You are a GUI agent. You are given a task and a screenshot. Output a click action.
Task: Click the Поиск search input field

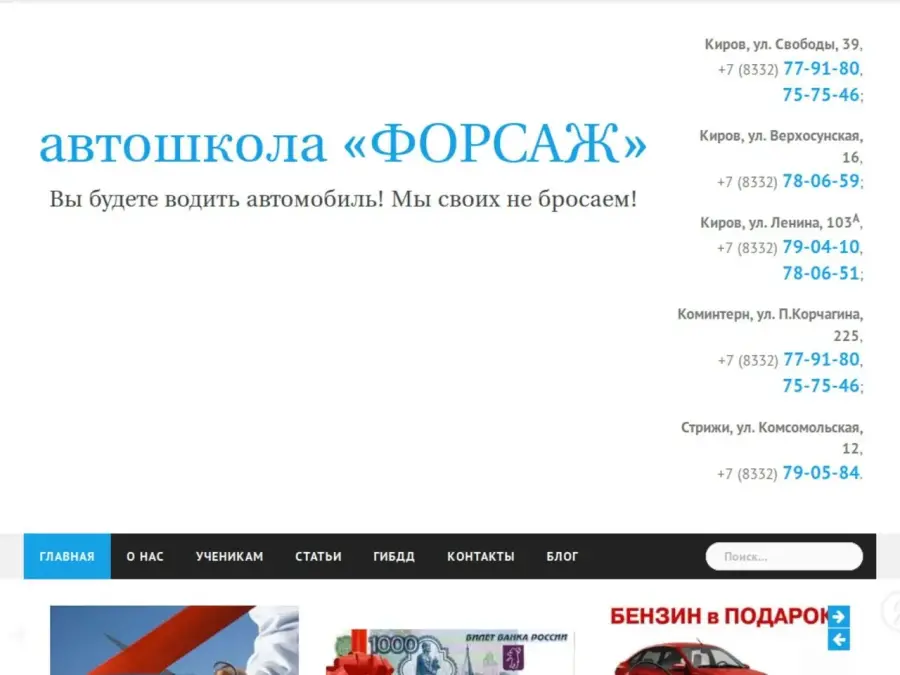[x=784, y=556]
